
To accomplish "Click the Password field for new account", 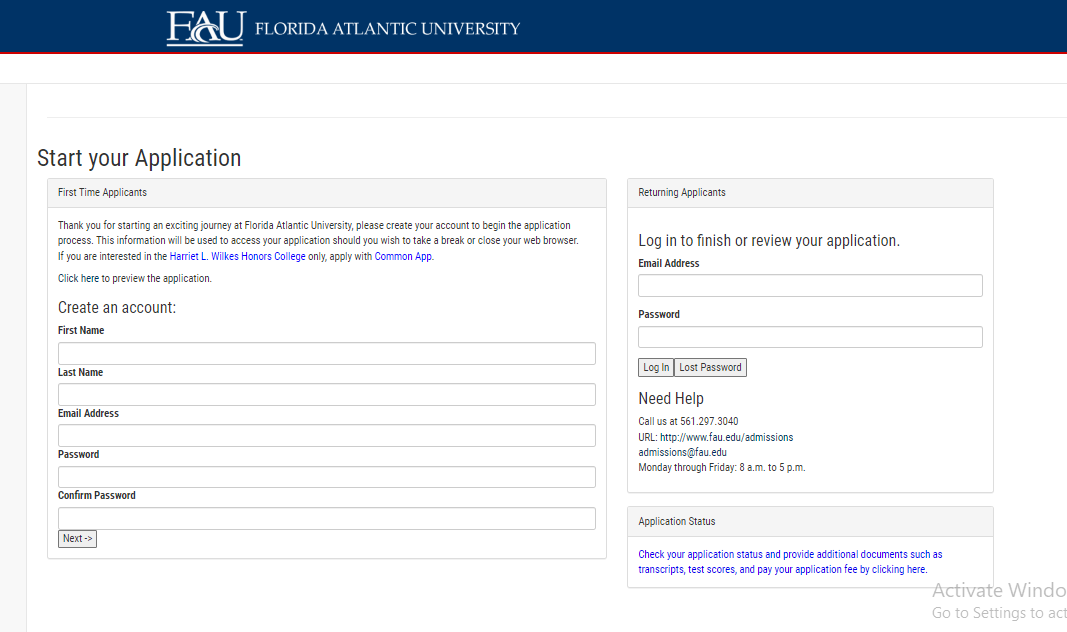I will point(326,476).
